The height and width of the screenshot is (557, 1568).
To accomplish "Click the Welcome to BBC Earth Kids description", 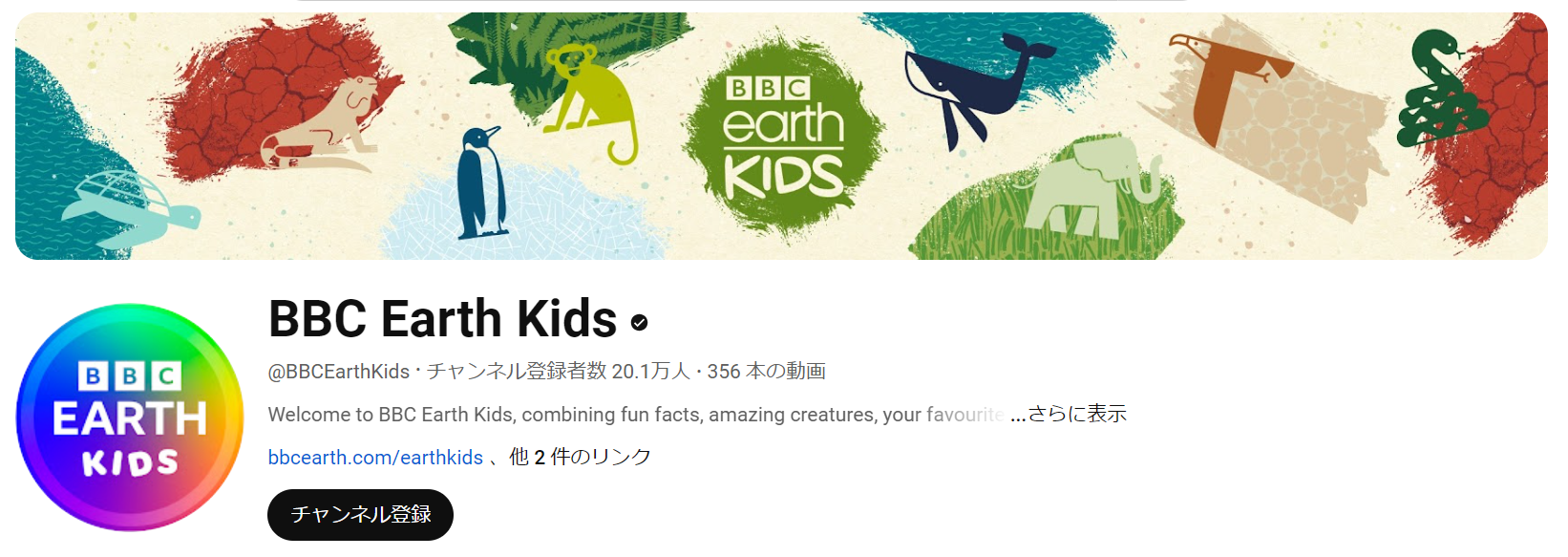I will (x=635, y=414).
